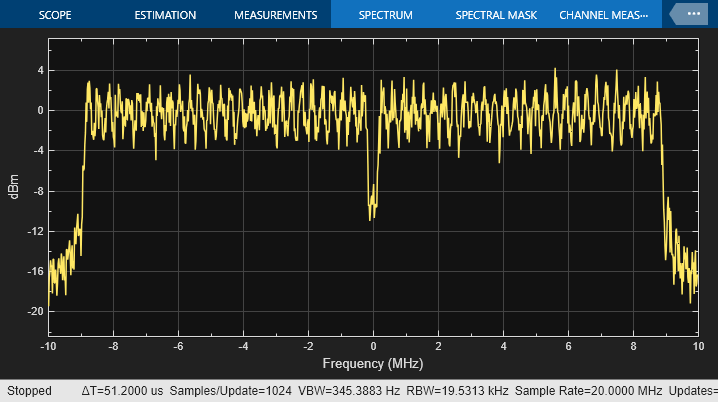Click the dBm y-axis label
Screen dimensions: 718x402
pyautogui.click(x=13, y=189)
